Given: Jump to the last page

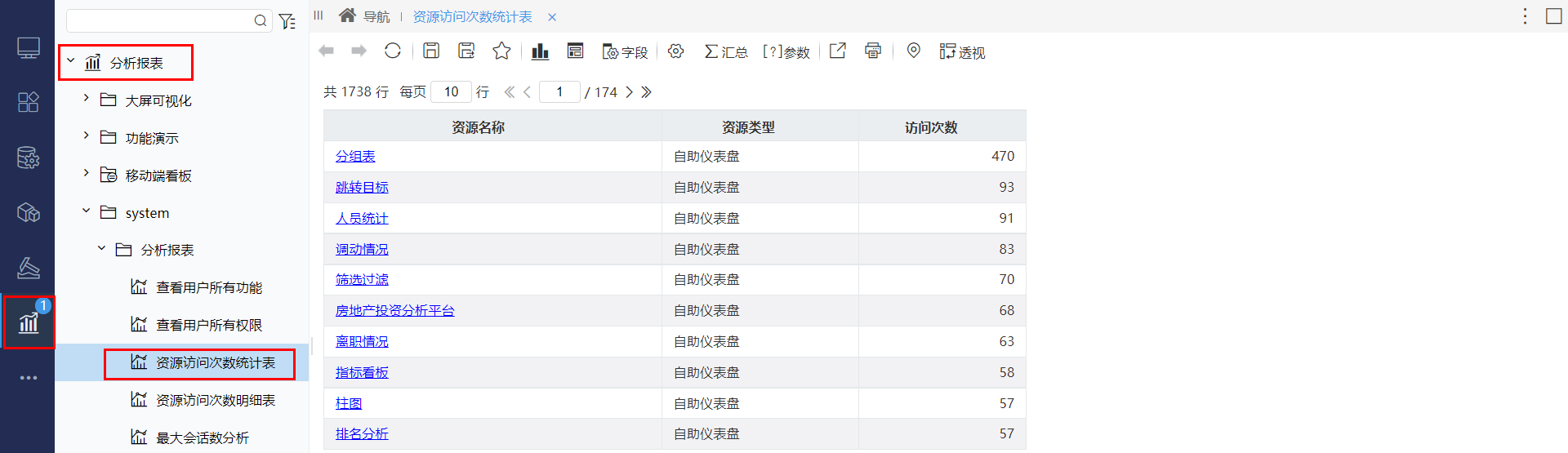Looking at the screenshot, I should 646,92.
